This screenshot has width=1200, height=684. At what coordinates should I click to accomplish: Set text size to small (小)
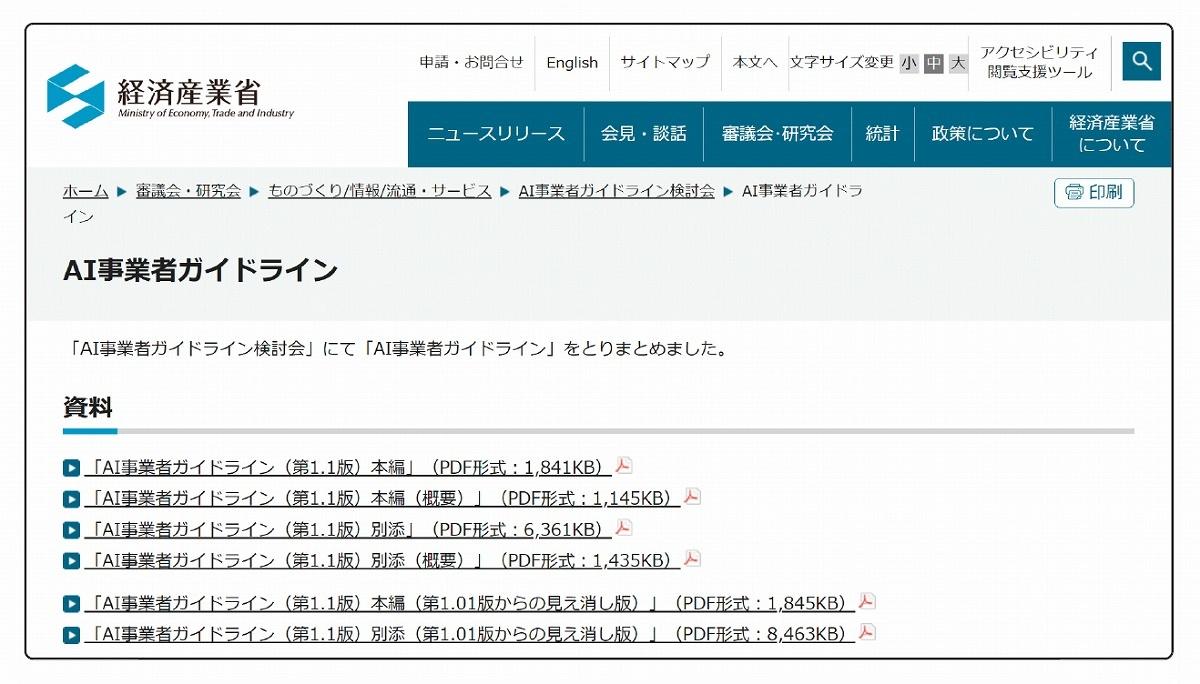point(908,63)
